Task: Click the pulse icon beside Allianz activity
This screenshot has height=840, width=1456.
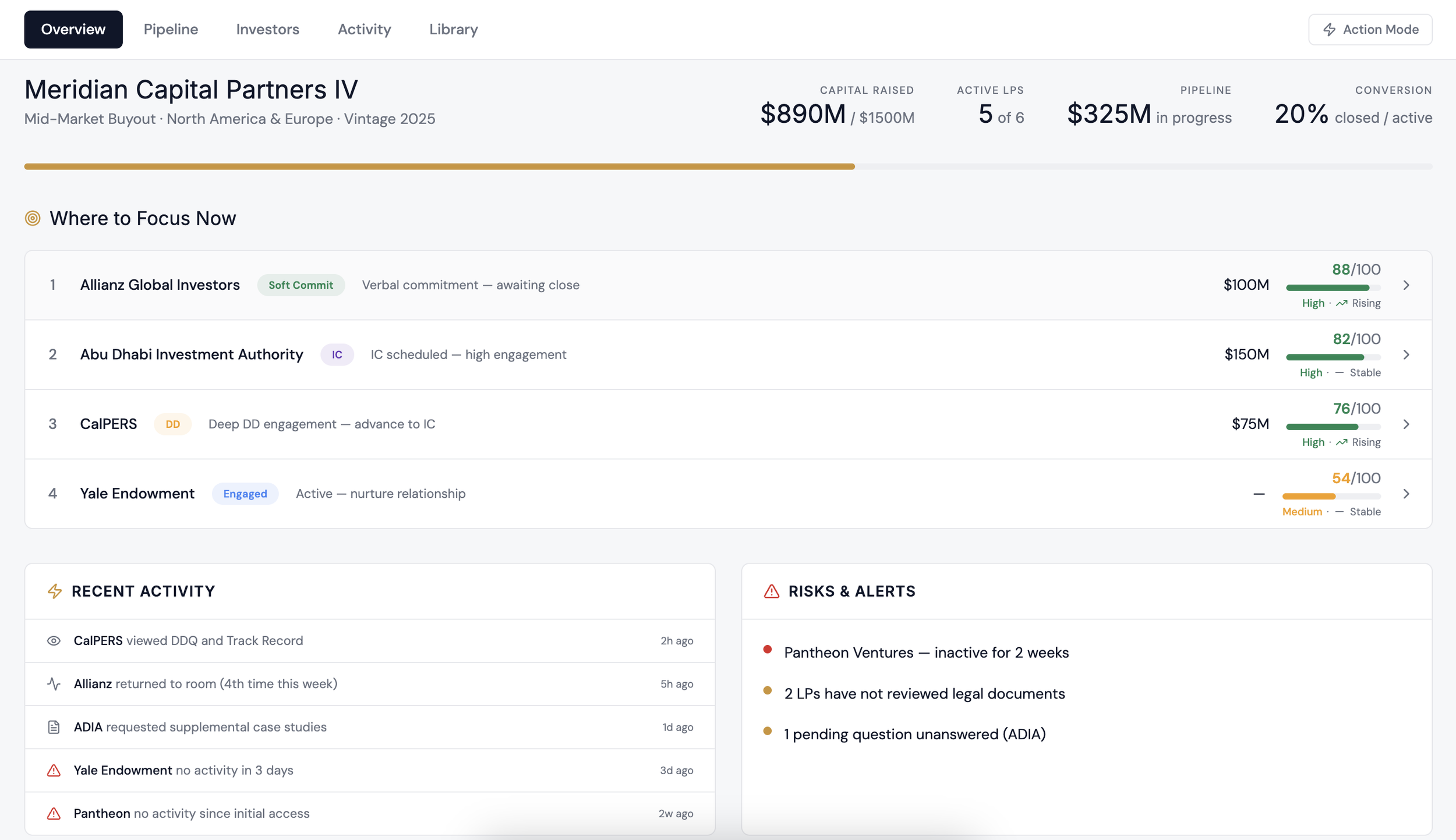Action: click(x=54, y=684)
